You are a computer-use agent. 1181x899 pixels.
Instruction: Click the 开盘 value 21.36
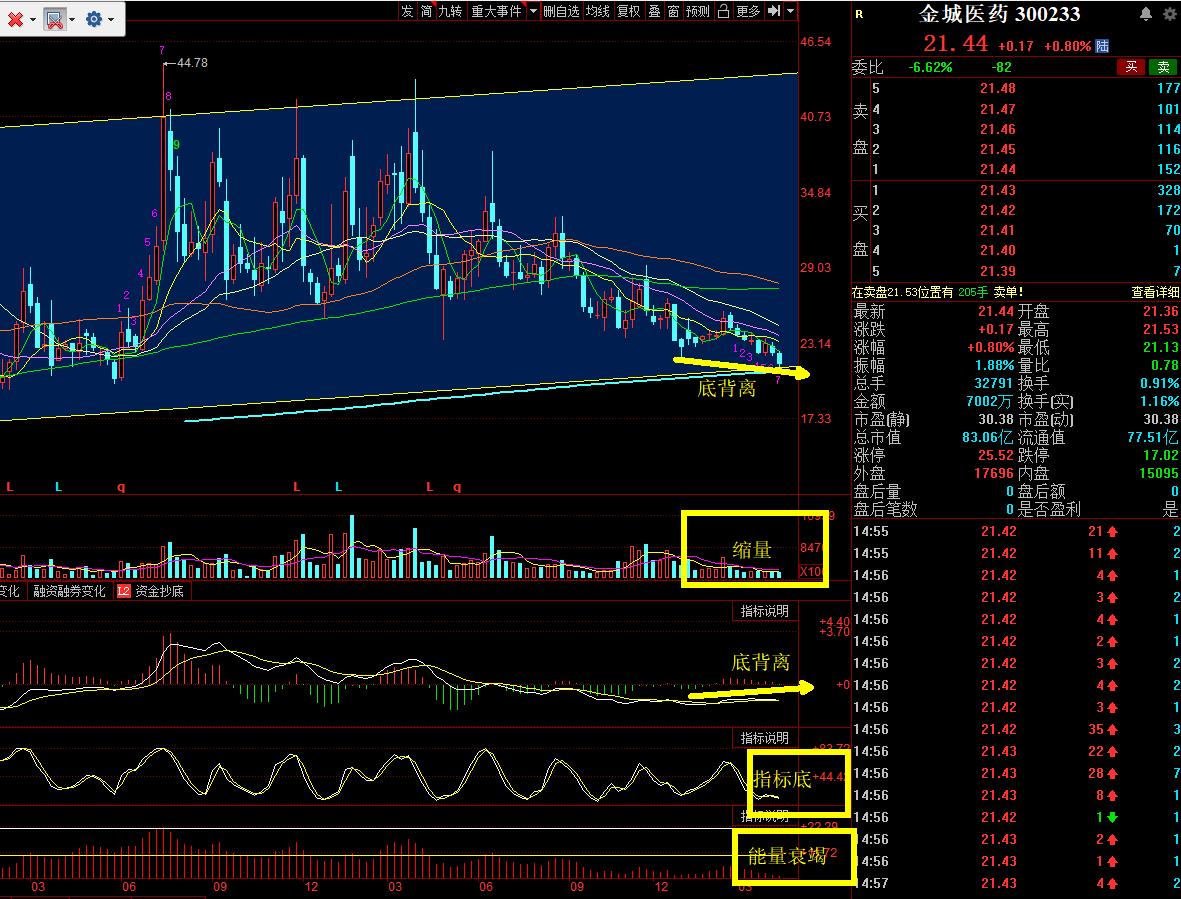tap(1161, 311)
